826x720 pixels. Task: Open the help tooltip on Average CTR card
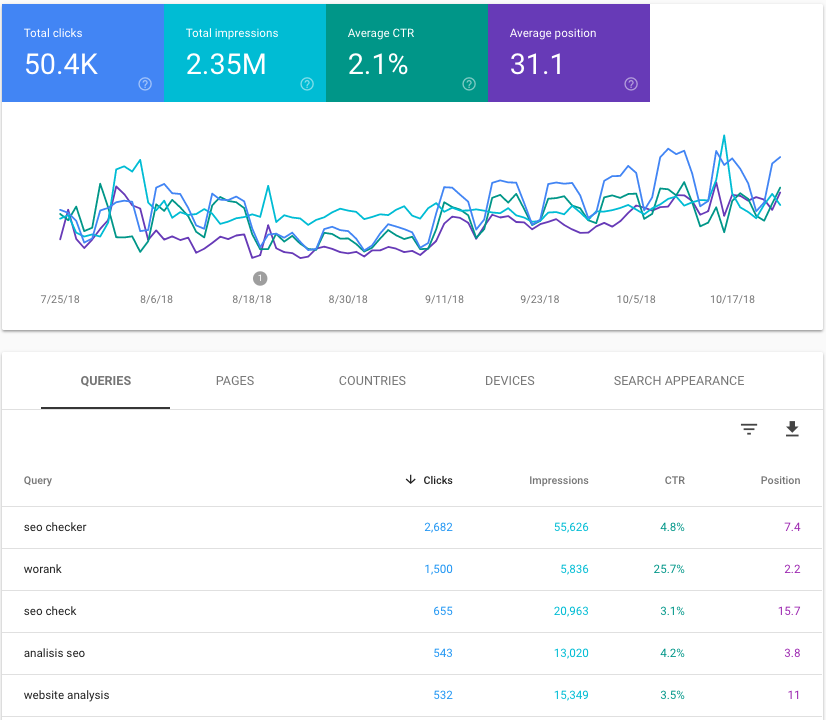click(469, 85)
